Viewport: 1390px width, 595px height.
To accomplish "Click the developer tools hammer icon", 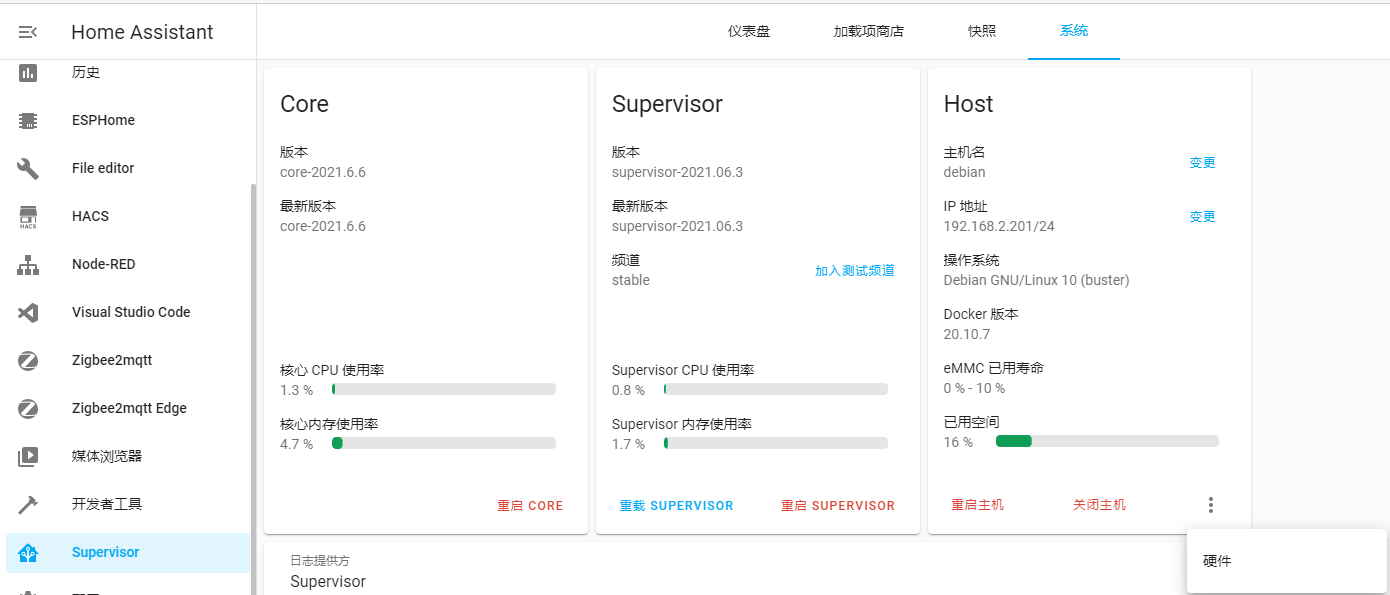I will click(x=28, y=504).
